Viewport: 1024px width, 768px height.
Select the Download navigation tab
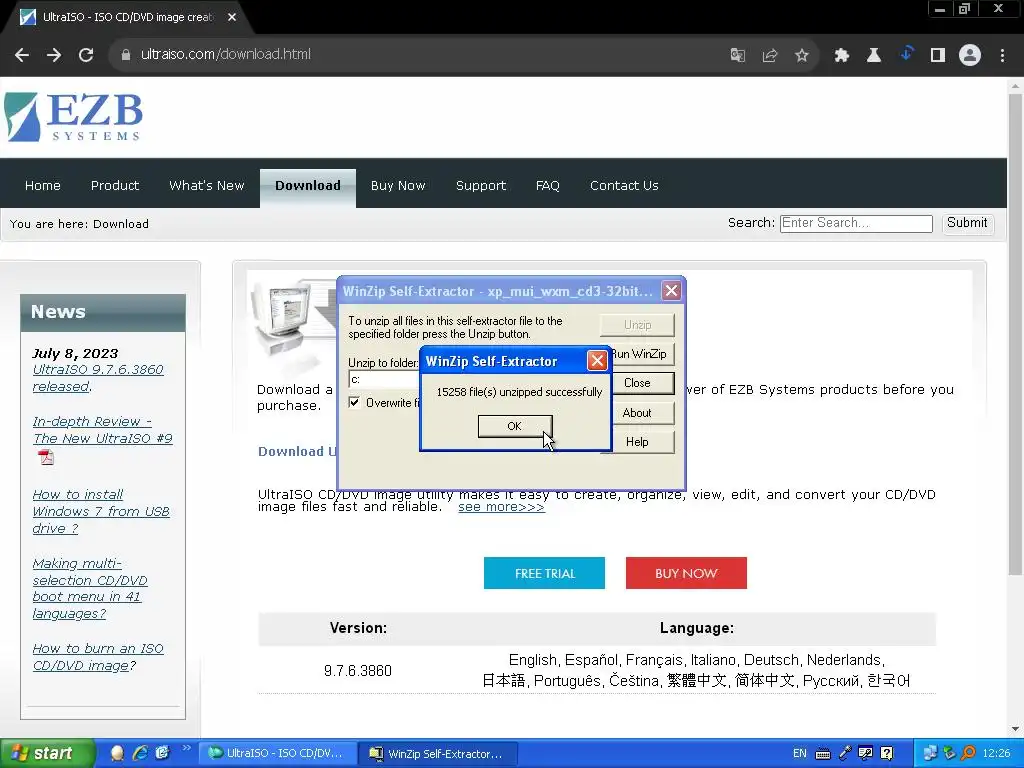coord(308,188)
